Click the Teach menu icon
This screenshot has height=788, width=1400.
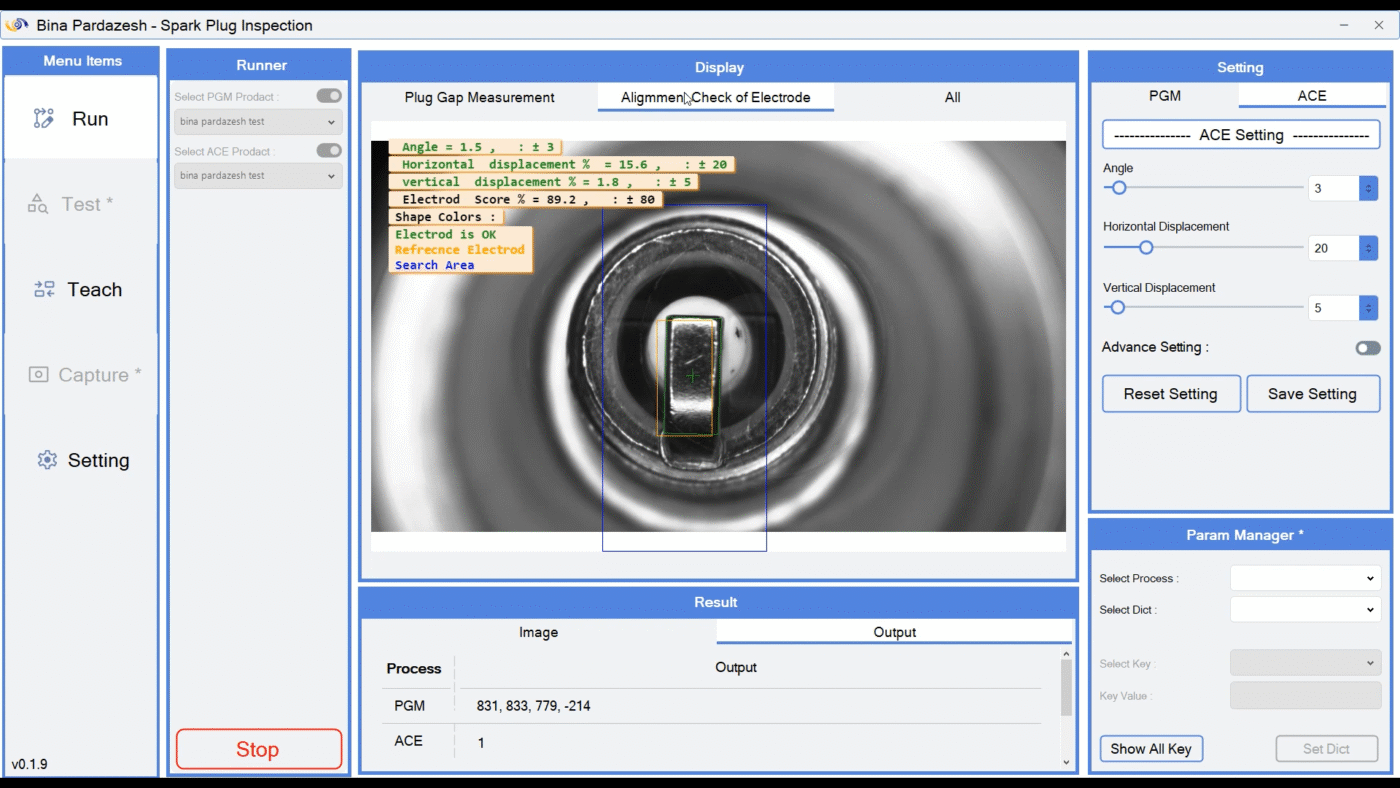[x=44, y=290]
